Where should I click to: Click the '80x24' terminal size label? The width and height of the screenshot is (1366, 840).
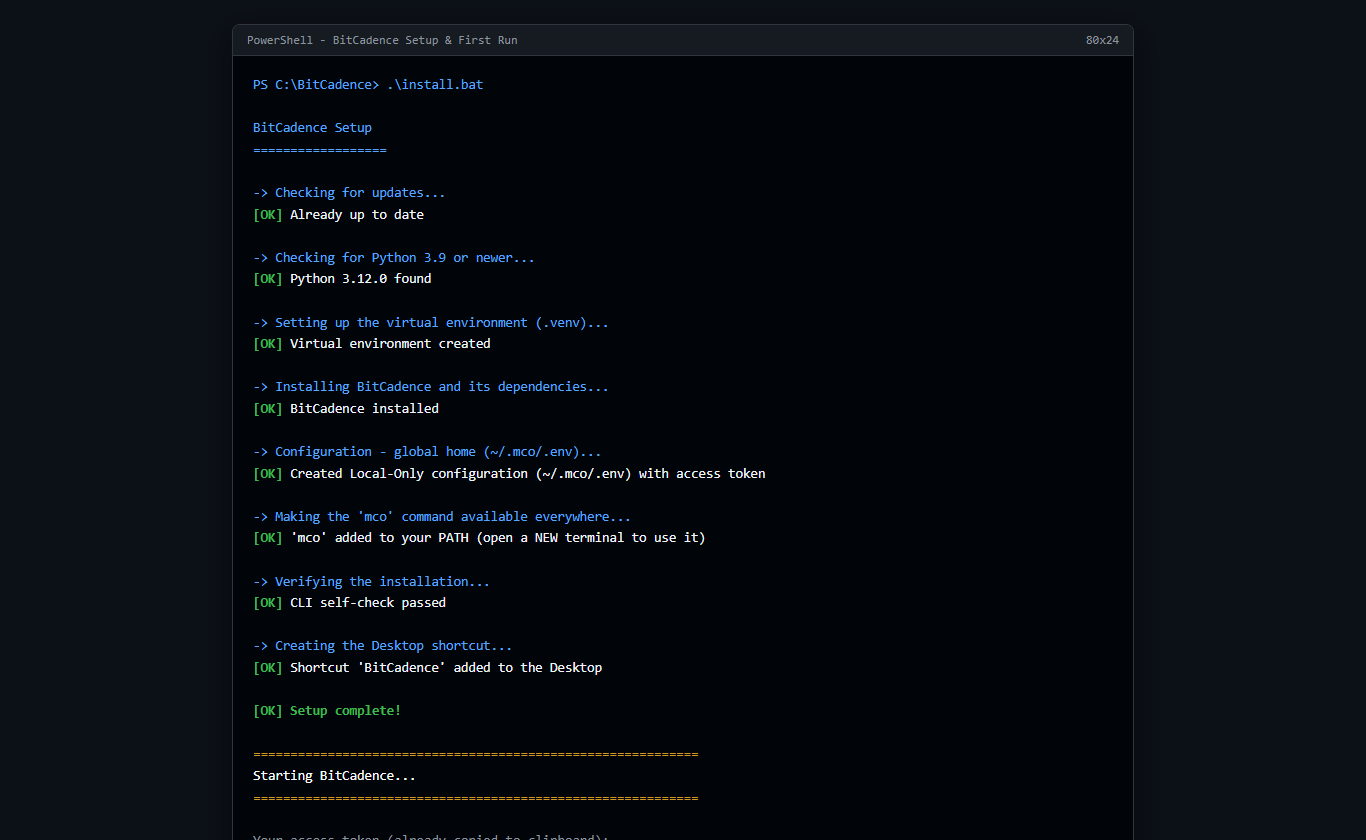(x=1102, y=40)
